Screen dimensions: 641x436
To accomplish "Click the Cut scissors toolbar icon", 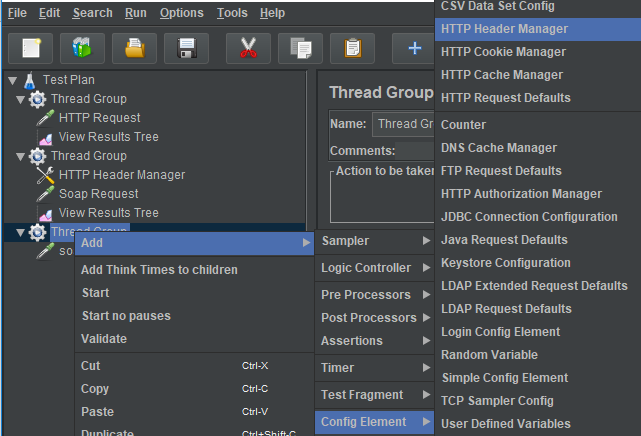I will [248, 48].
